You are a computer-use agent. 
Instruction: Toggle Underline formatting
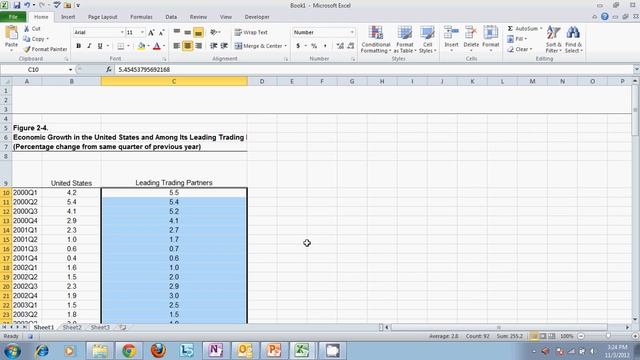[x=100, y=46]
